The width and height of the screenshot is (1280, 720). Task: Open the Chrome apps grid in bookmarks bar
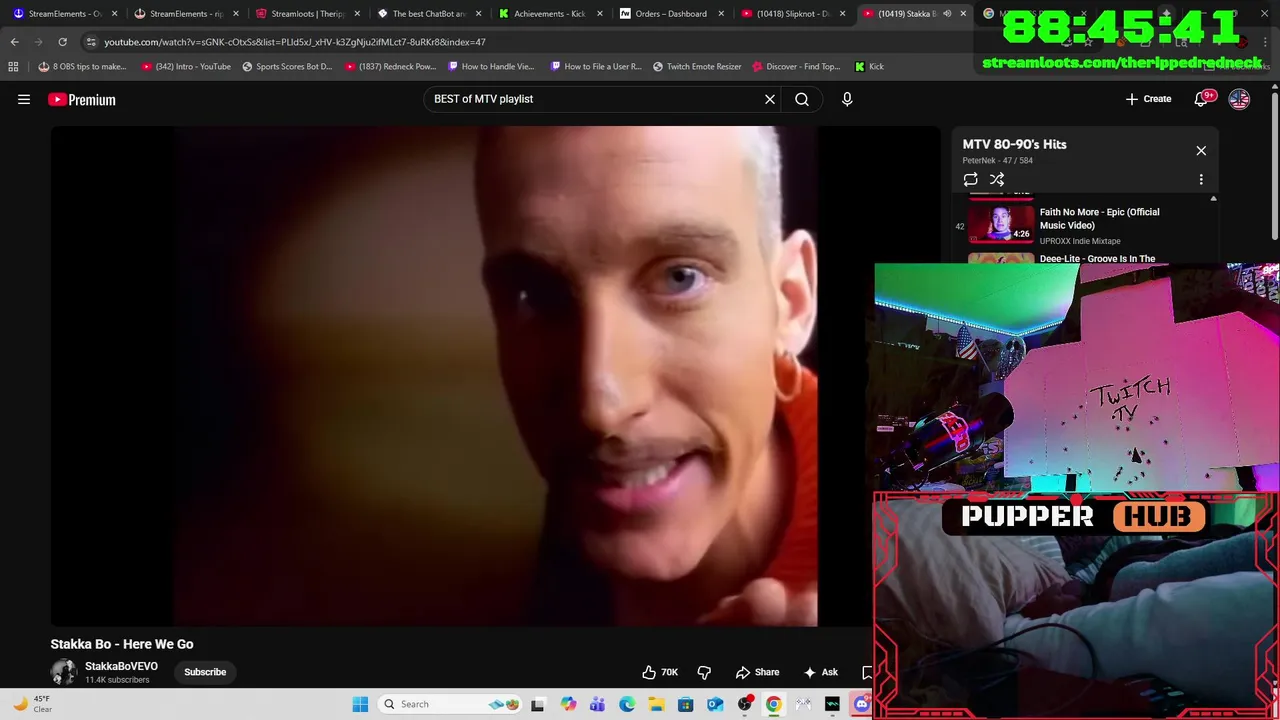coord(13,66)
